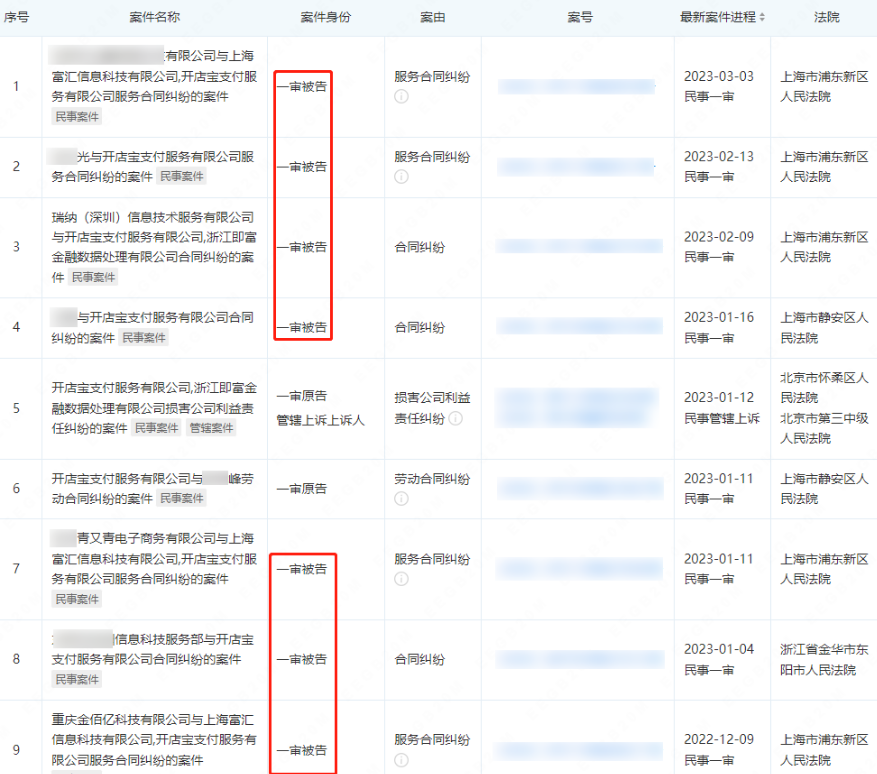877x774 pixels.
Task: Click the 民事案件 tag in row 2
Action: pos(181,176)
